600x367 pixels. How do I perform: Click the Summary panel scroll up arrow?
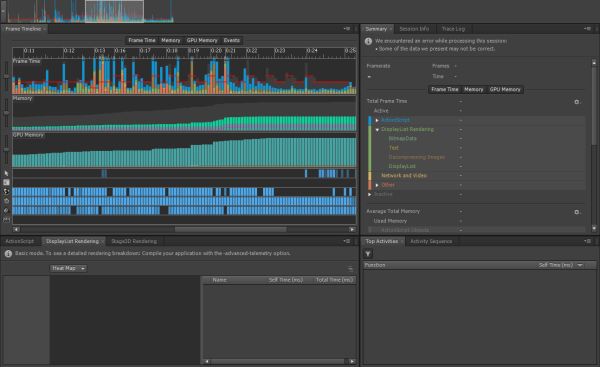tap(594, 63)
